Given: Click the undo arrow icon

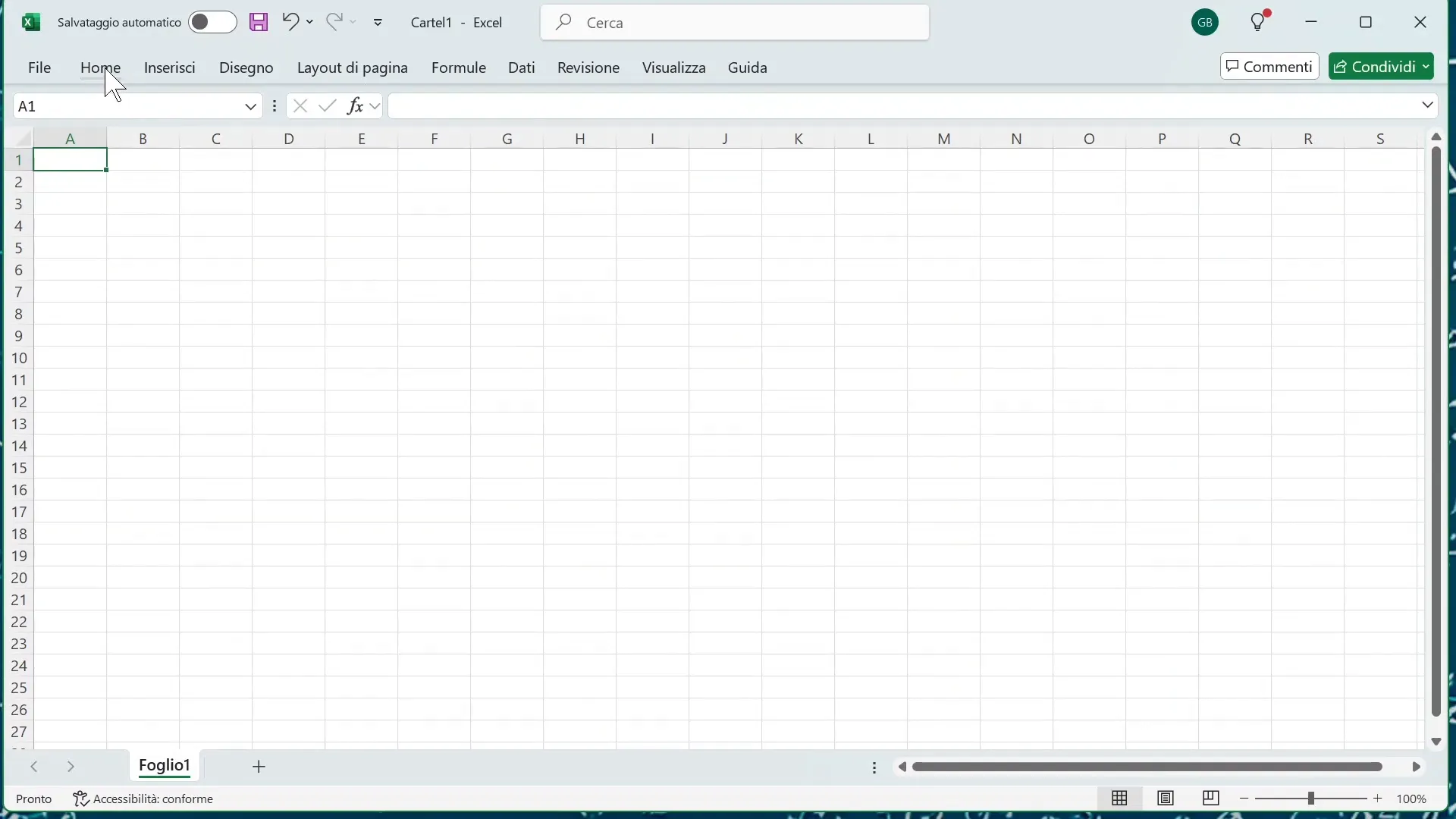Looking at the screenshot, I should (x=291, y=21).
